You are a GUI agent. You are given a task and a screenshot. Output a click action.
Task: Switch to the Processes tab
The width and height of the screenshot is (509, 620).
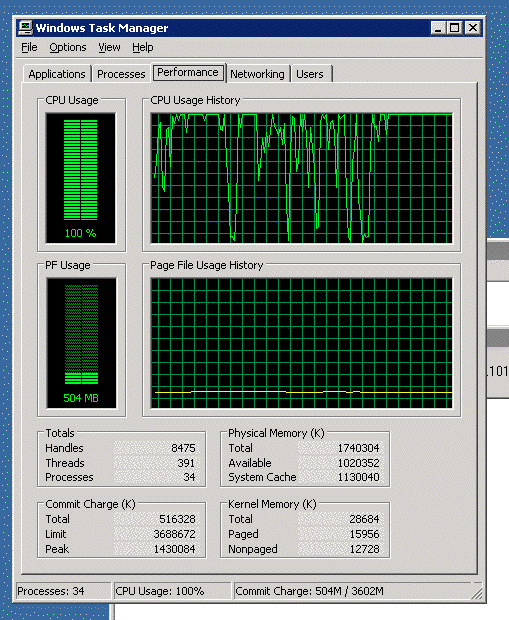[121, 74]
